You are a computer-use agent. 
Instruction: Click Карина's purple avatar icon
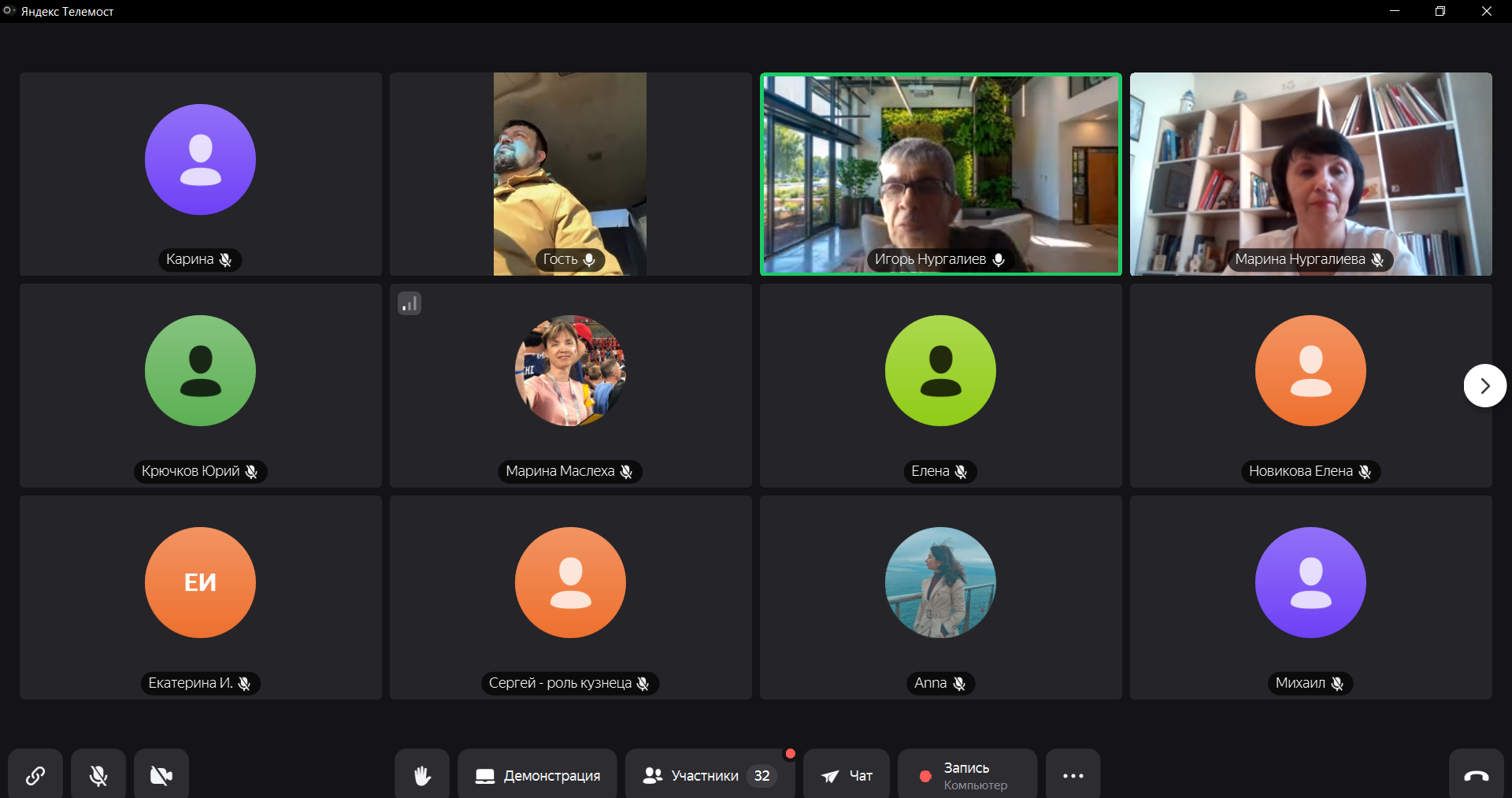click(200, 160)
